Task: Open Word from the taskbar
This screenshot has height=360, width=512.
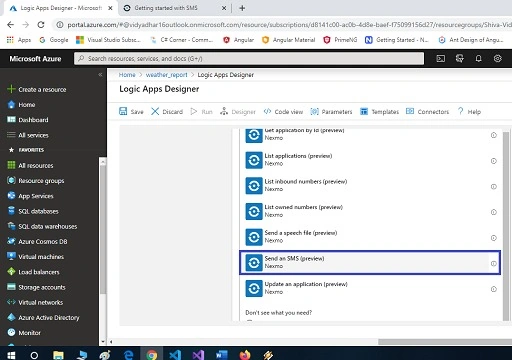Action: click(x=221, y=355)
